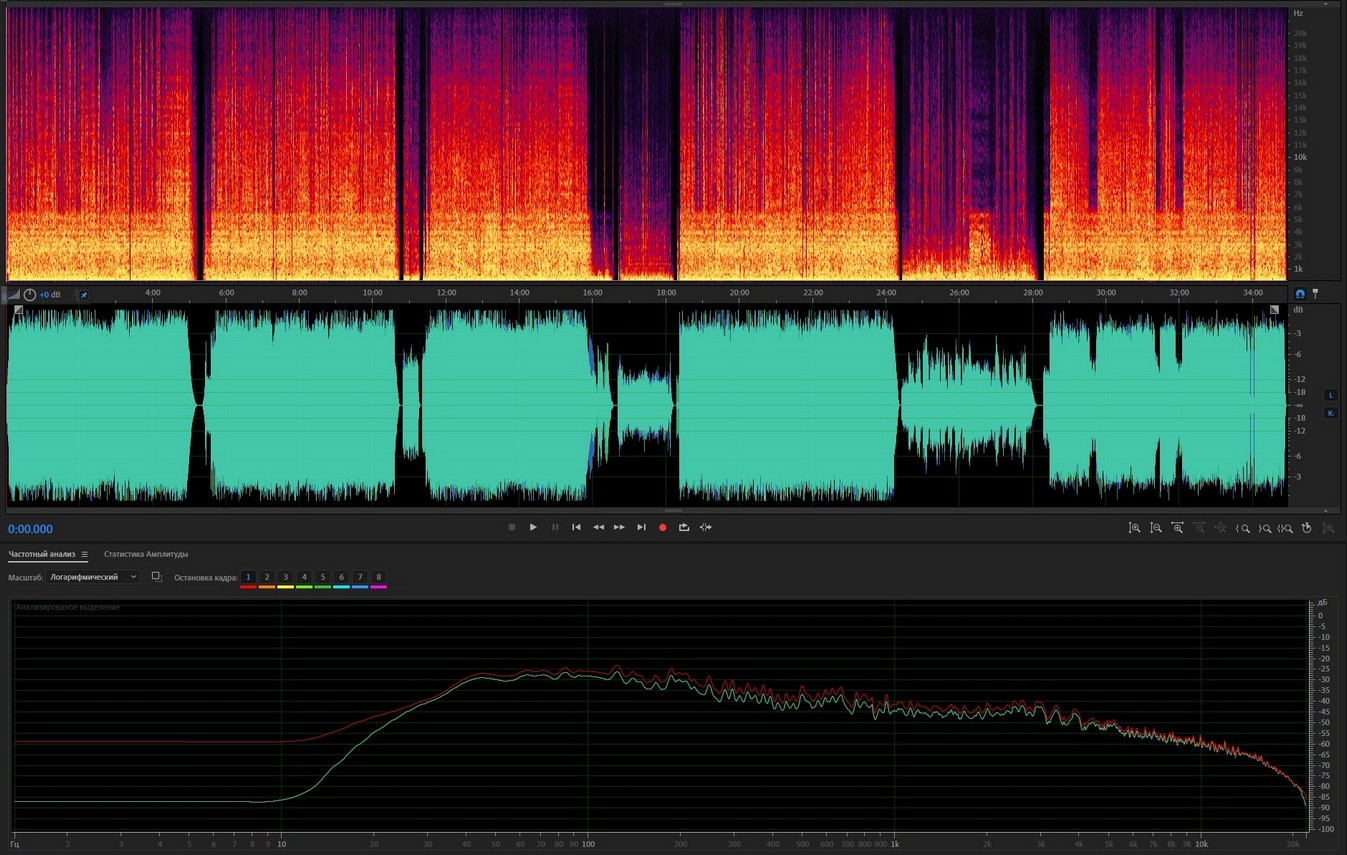Zoom out amplitude icon
The image size is (1347, 855).
1155,528
